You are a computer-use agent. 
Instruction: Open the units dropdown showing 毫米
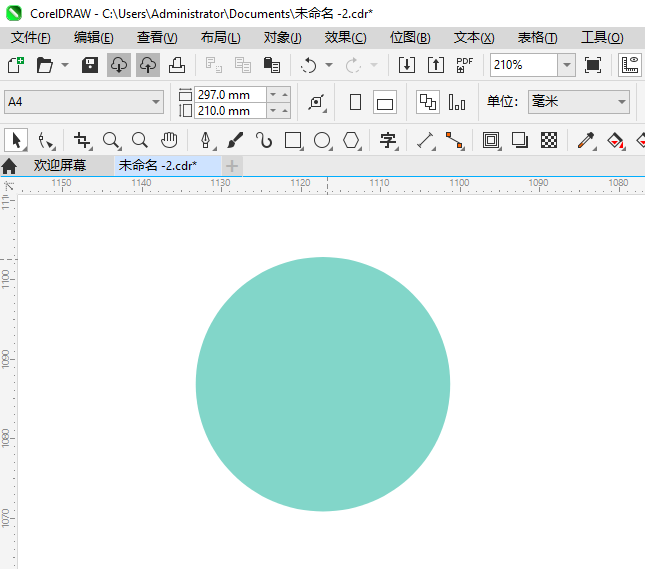tap(579, 102)
